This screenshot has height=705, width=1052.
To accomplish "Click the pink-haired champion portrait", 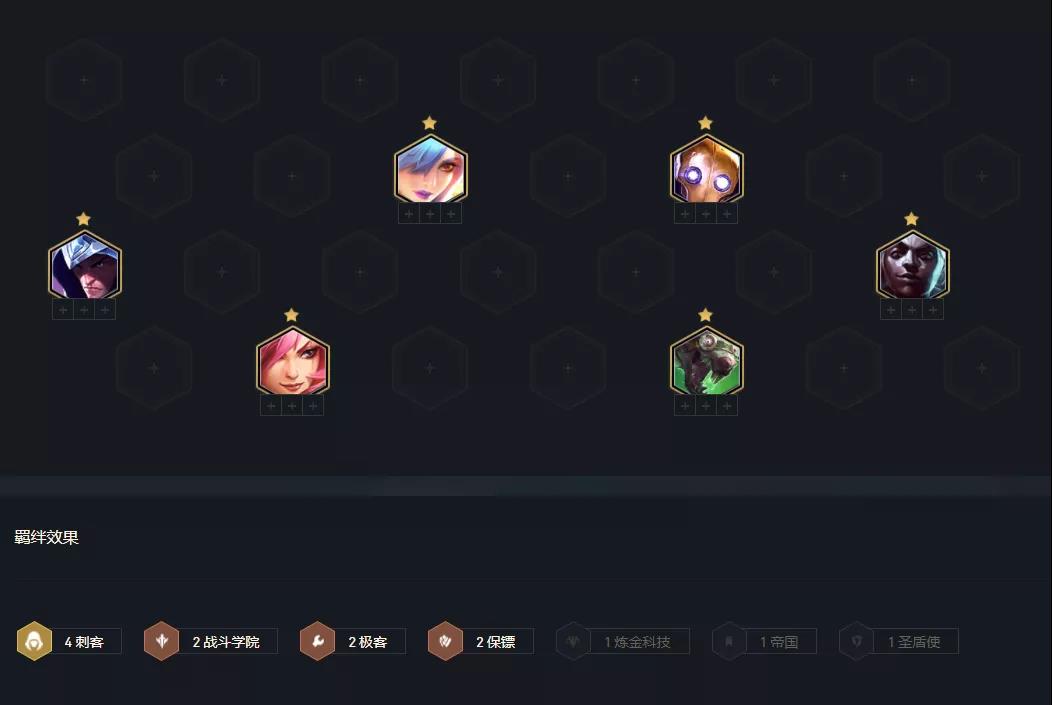I will [293, 362].
